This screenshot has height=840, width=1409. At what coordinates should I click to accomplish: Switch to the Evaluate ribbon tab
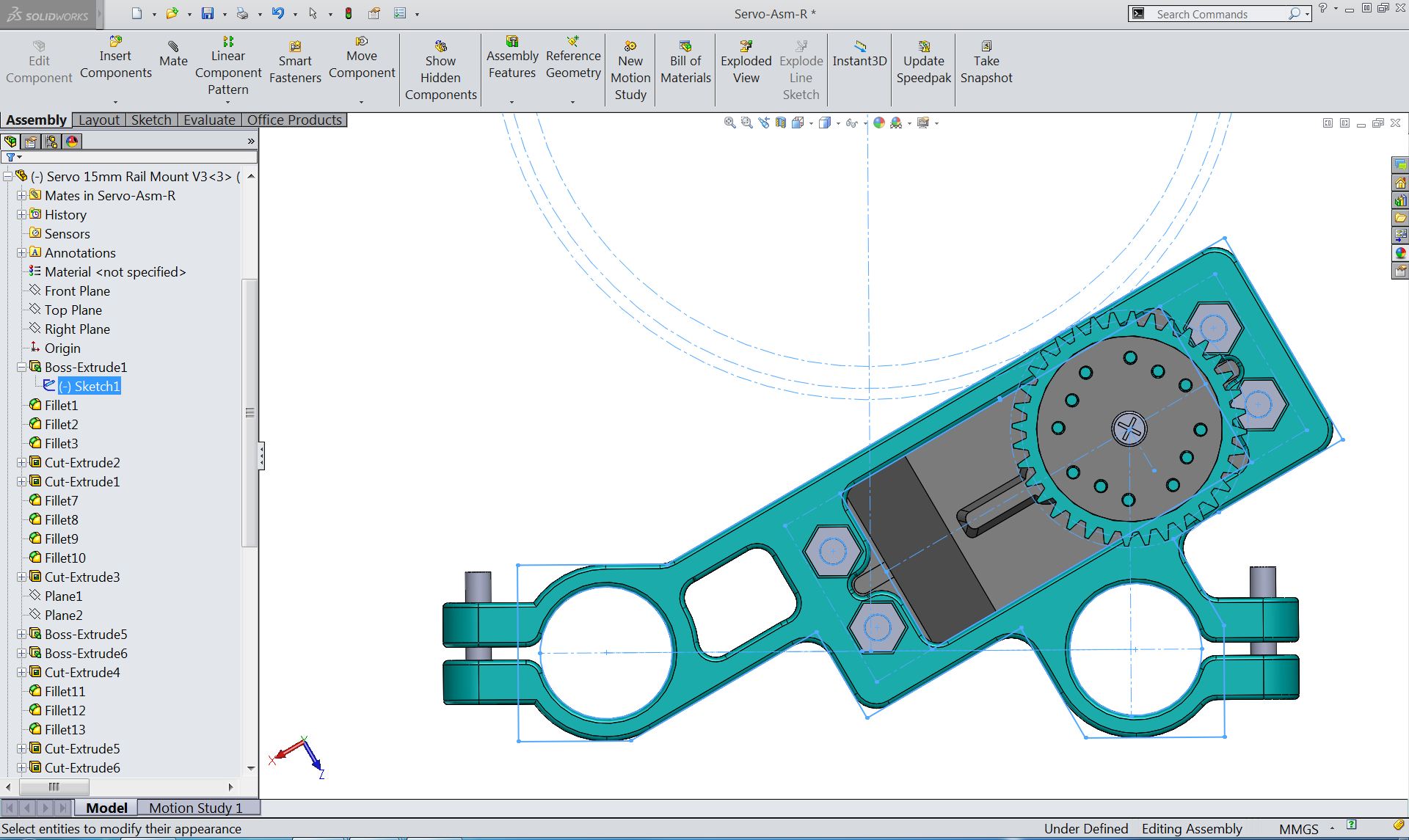coord(210,120)
